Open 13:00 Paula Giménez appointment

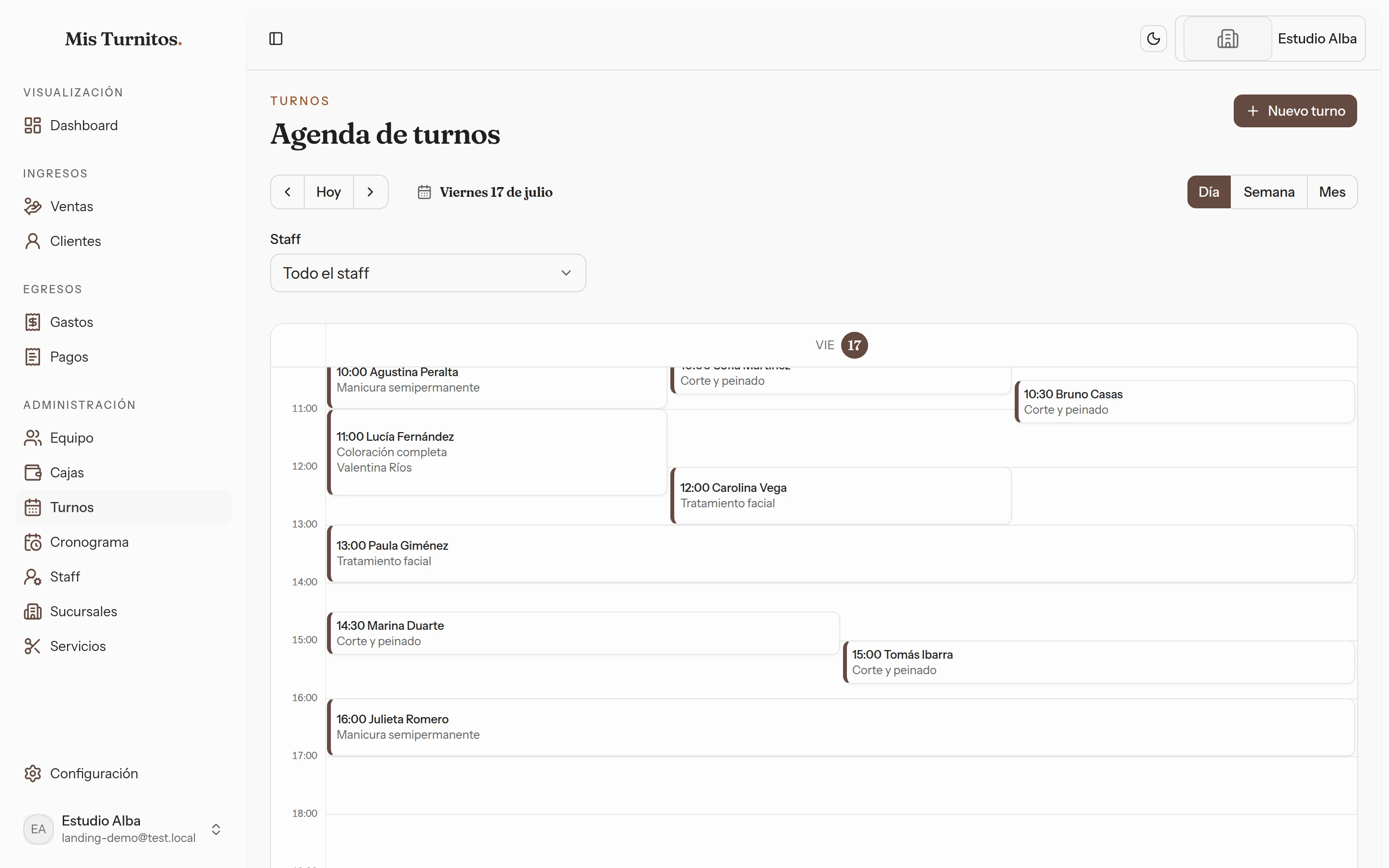tap(841, 554)
